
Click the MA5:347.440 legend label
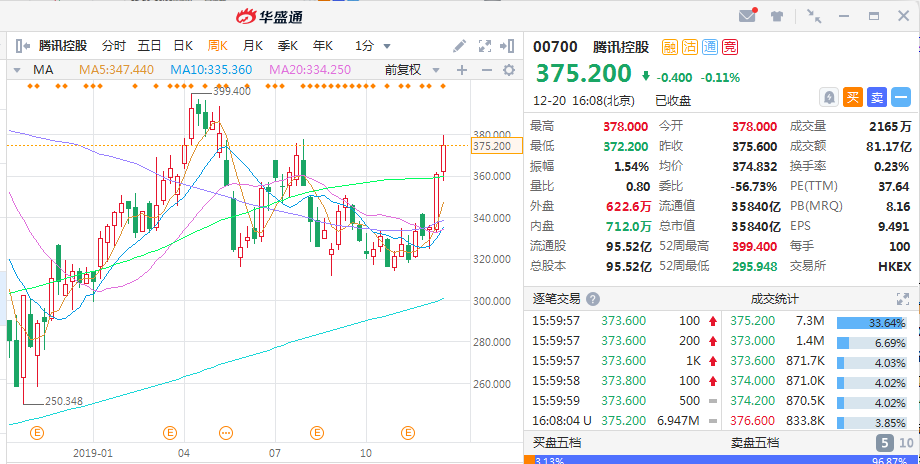pos(116,70)
